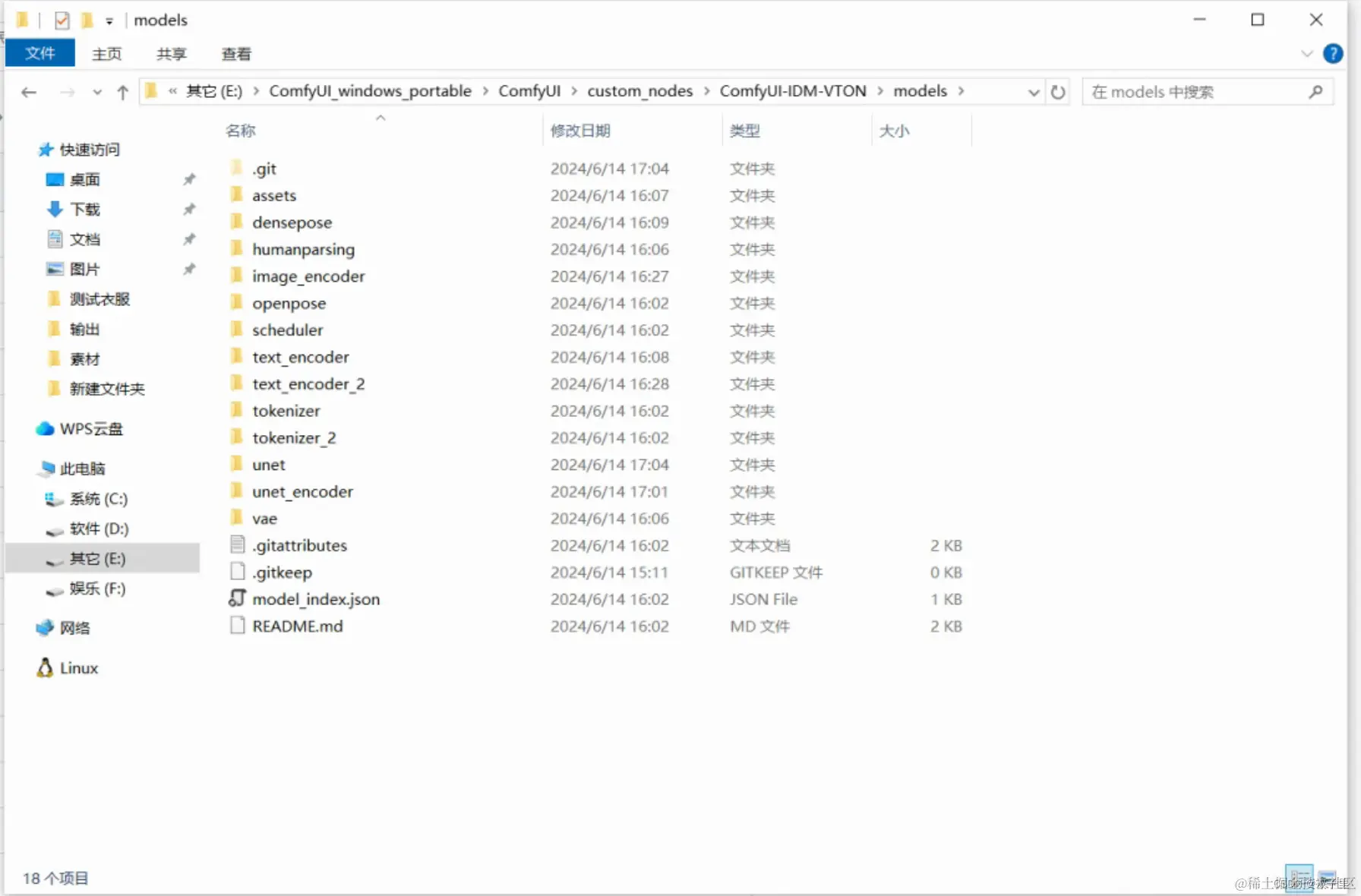Expand the ribbon with the chevron
This screenshot has height=896, width=1361.
[1306, 54]
